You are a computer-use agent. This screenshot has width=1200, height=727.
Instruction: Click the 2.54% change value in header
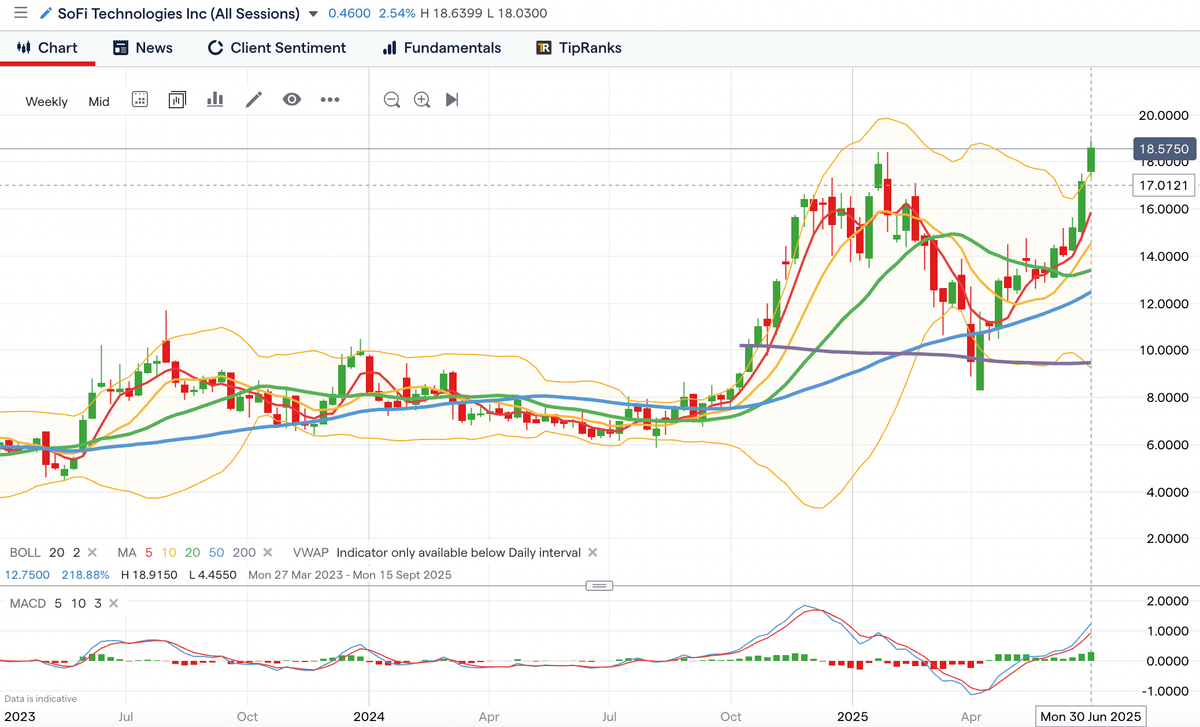point(395,15)
